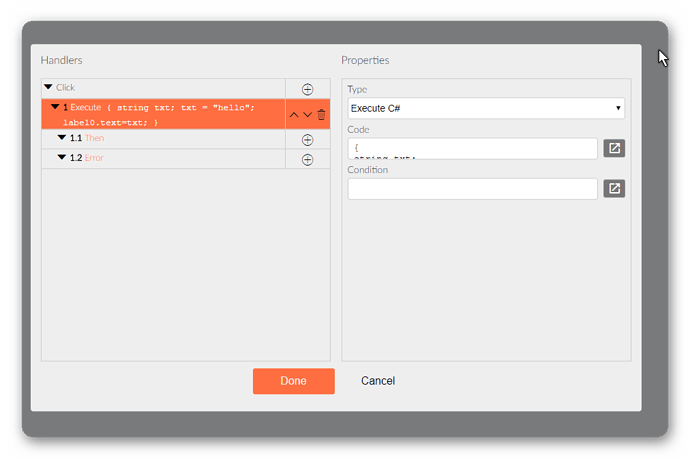Click the Properties heading

(365, 60)
